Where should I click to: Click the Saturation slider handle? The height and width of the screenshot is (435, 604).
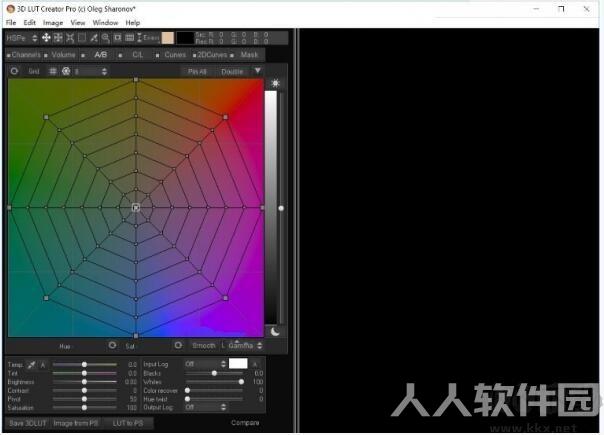tap(84, 407)
